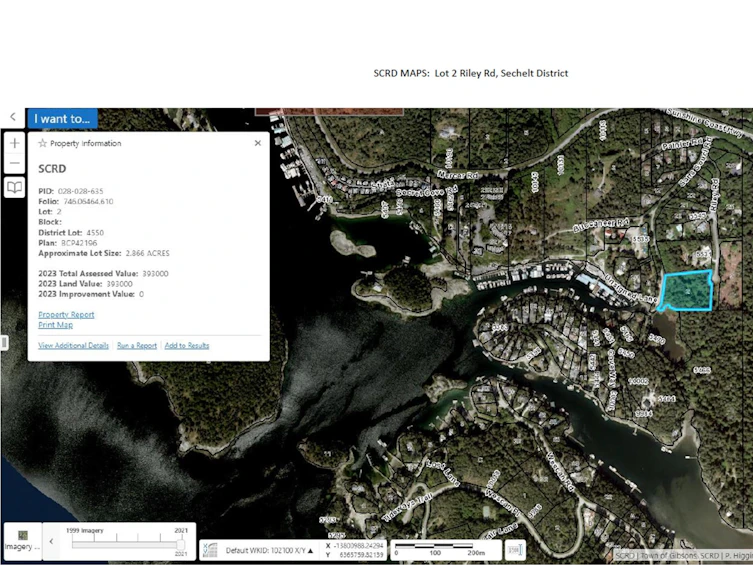Screen dimensions: 753x565
Task: Collapse the side panel with back arrow
Action: tap(13, 117)
